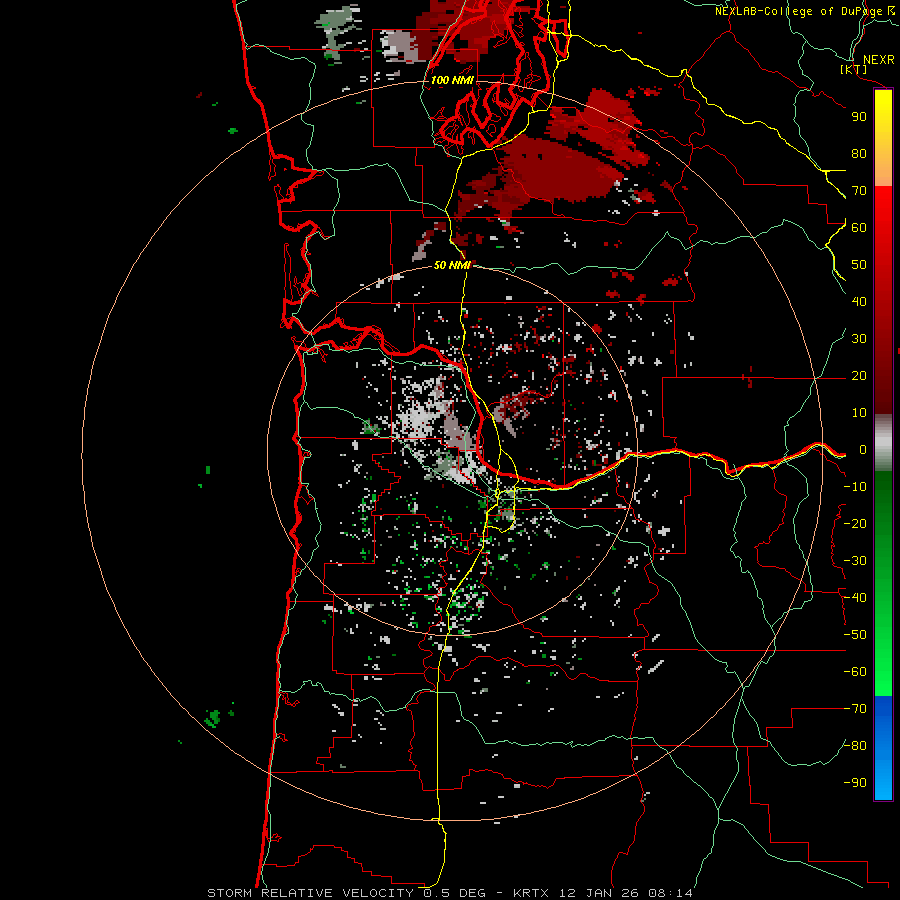900x900 pixels.
Task: Pick the gray zero-velocity band on the scale
Action: tap(883, 443)
